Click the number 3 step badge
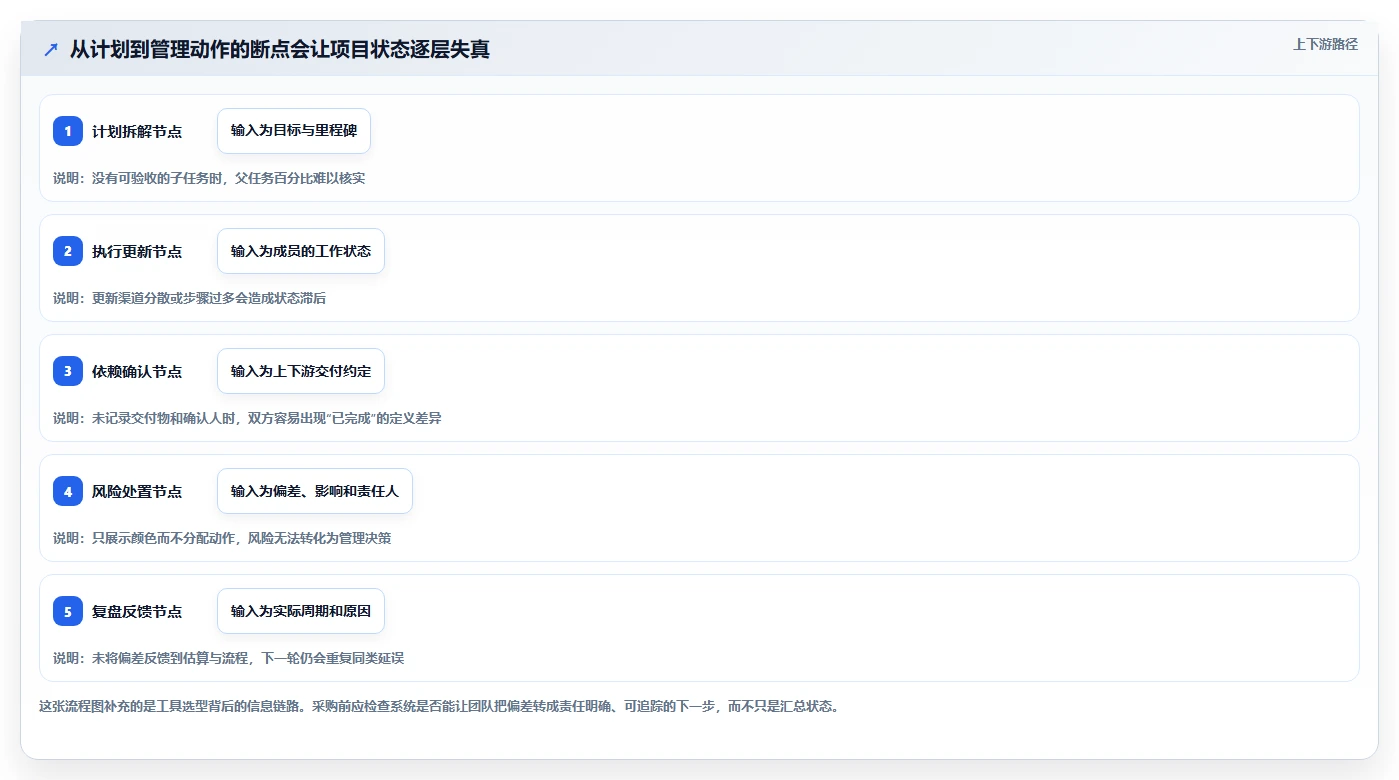This screenshot has width=1399, height=780. pyautogui.click(x=68, y=371)
